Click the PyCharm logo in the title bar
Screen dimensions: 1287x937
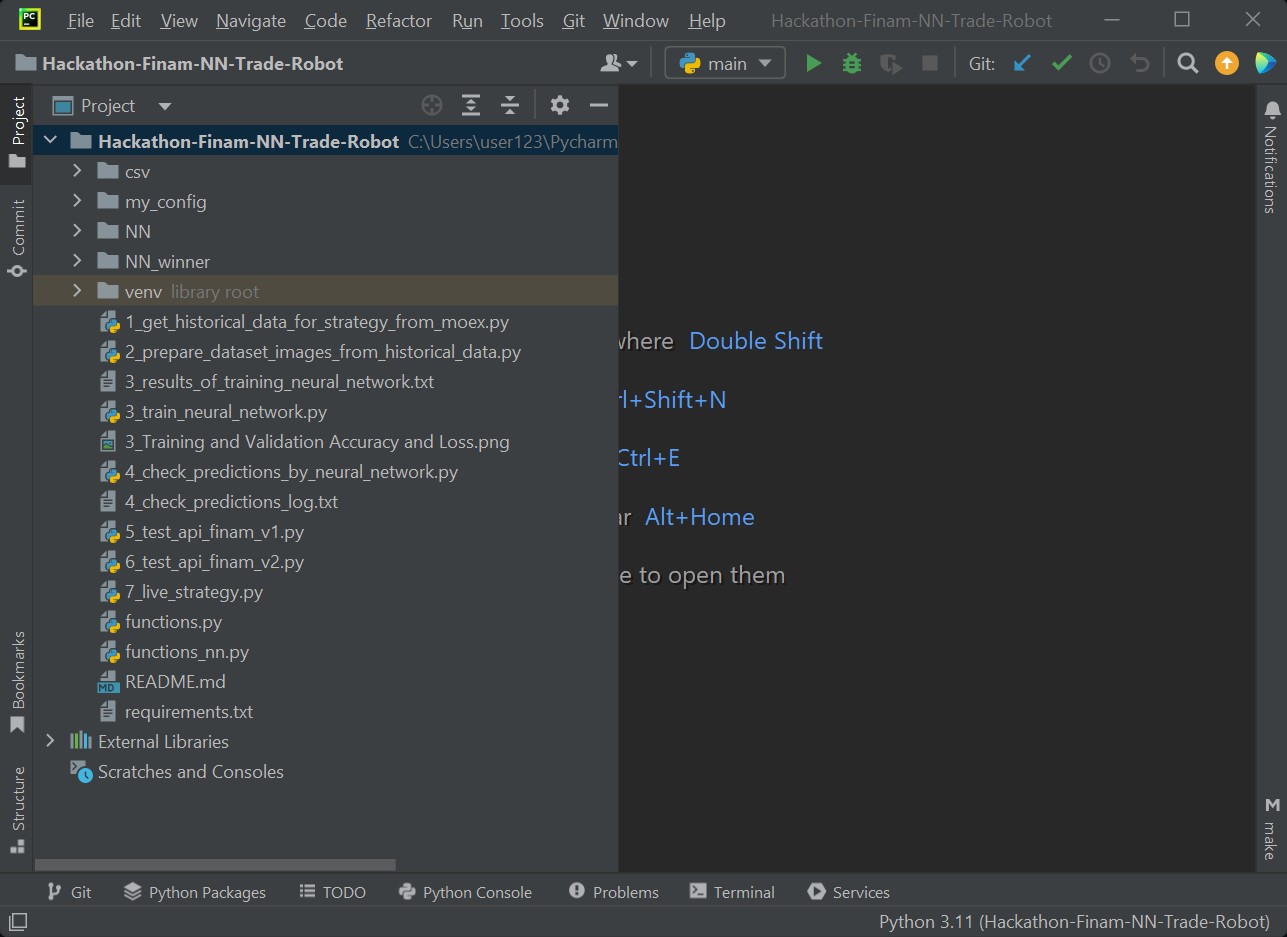pyautogui.click(x=30, y=20)
